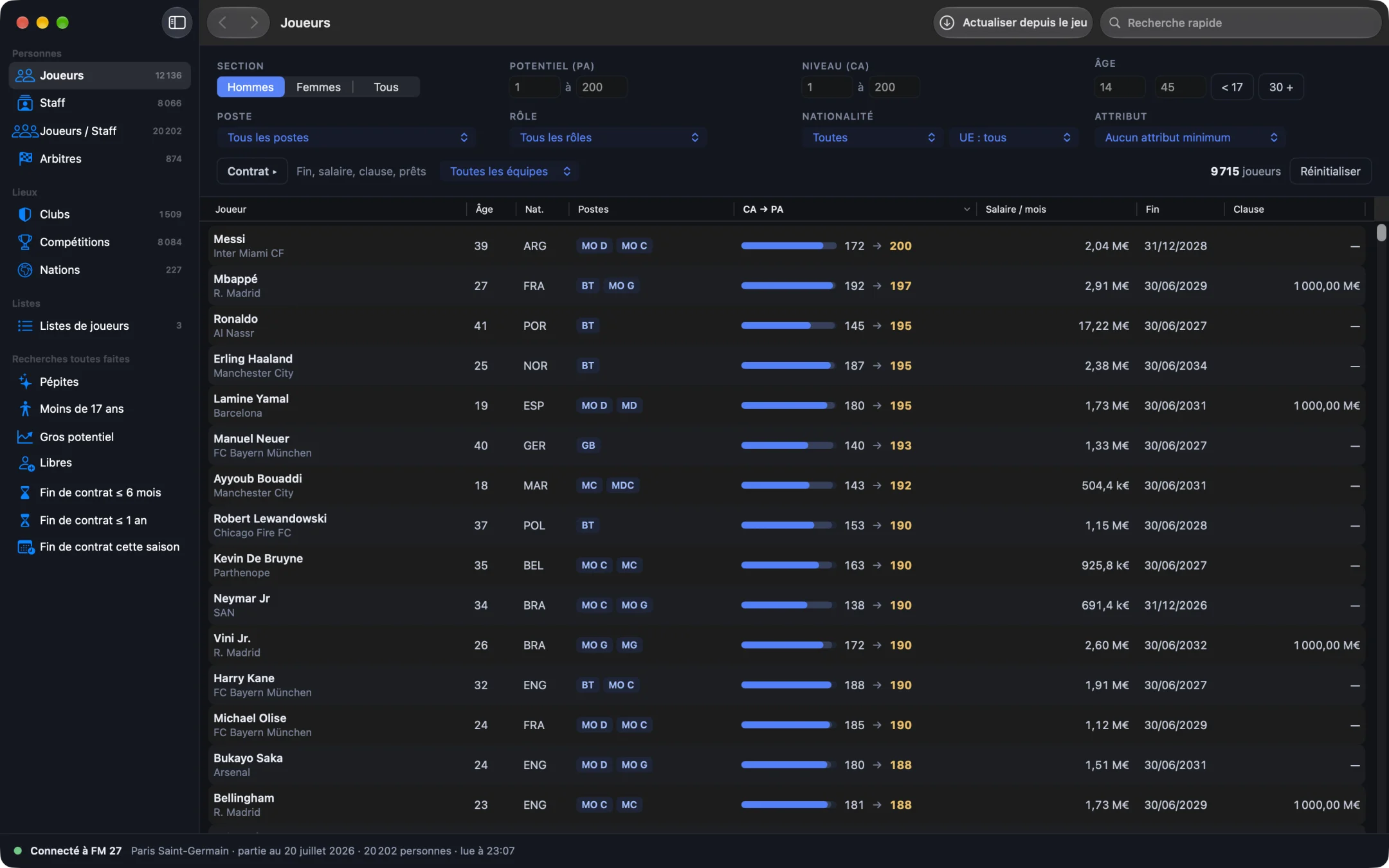Screen dimensions: 1389x868
Task: Open Listes de joueurs list icon
Action: coord(24,326)
